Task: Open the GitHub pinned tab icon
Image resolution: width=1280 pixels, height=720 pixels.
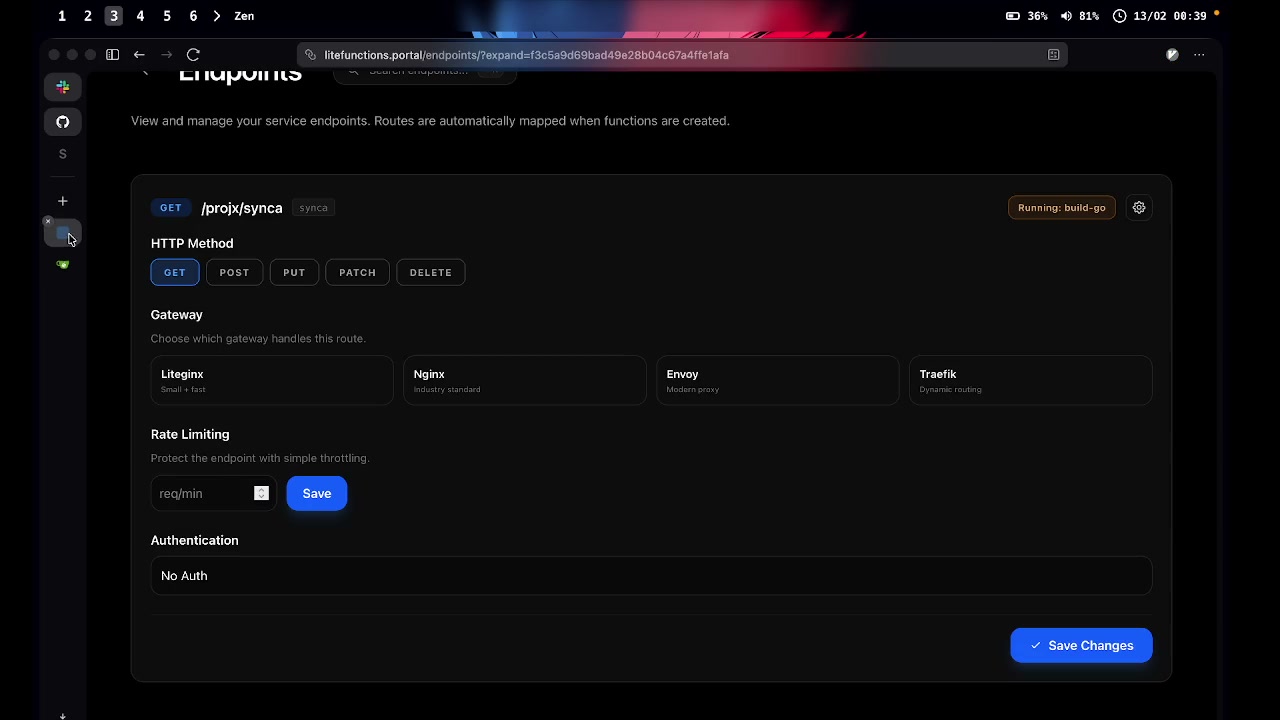Action: click(x=62, y=122)
